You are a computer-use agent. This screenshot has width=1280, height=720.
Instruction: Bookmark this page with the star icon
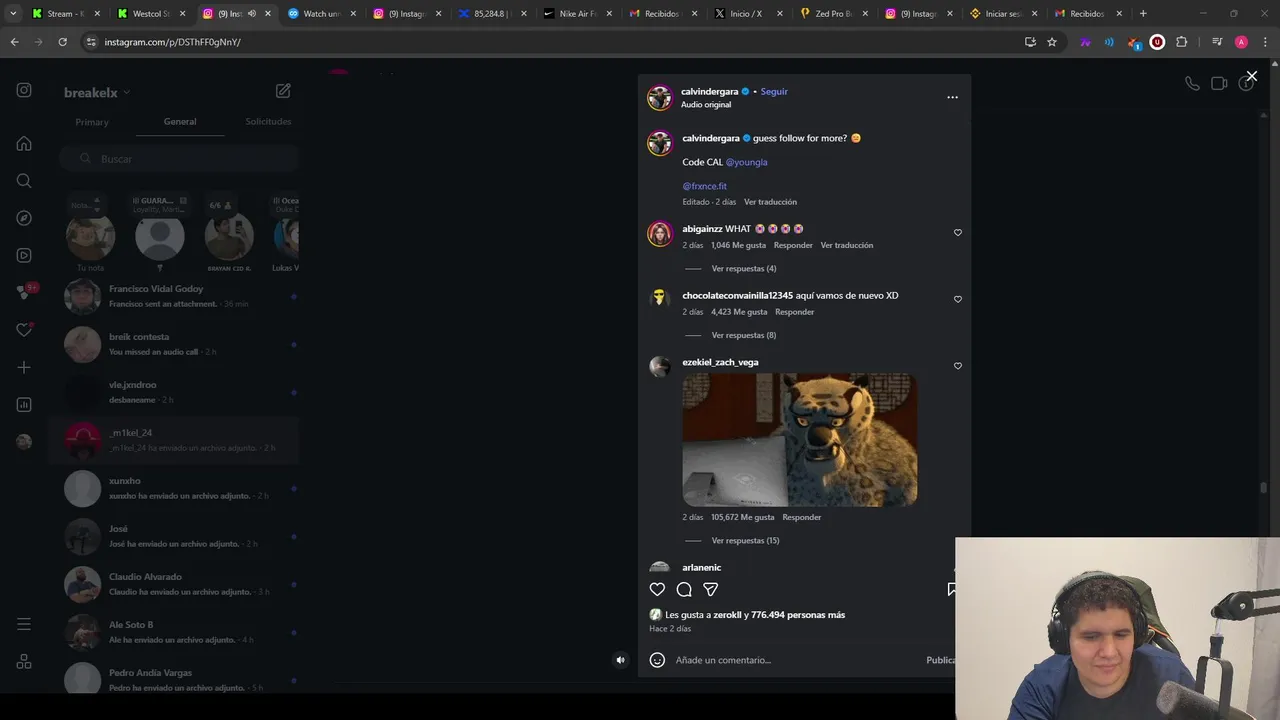tap(1052, 42)
